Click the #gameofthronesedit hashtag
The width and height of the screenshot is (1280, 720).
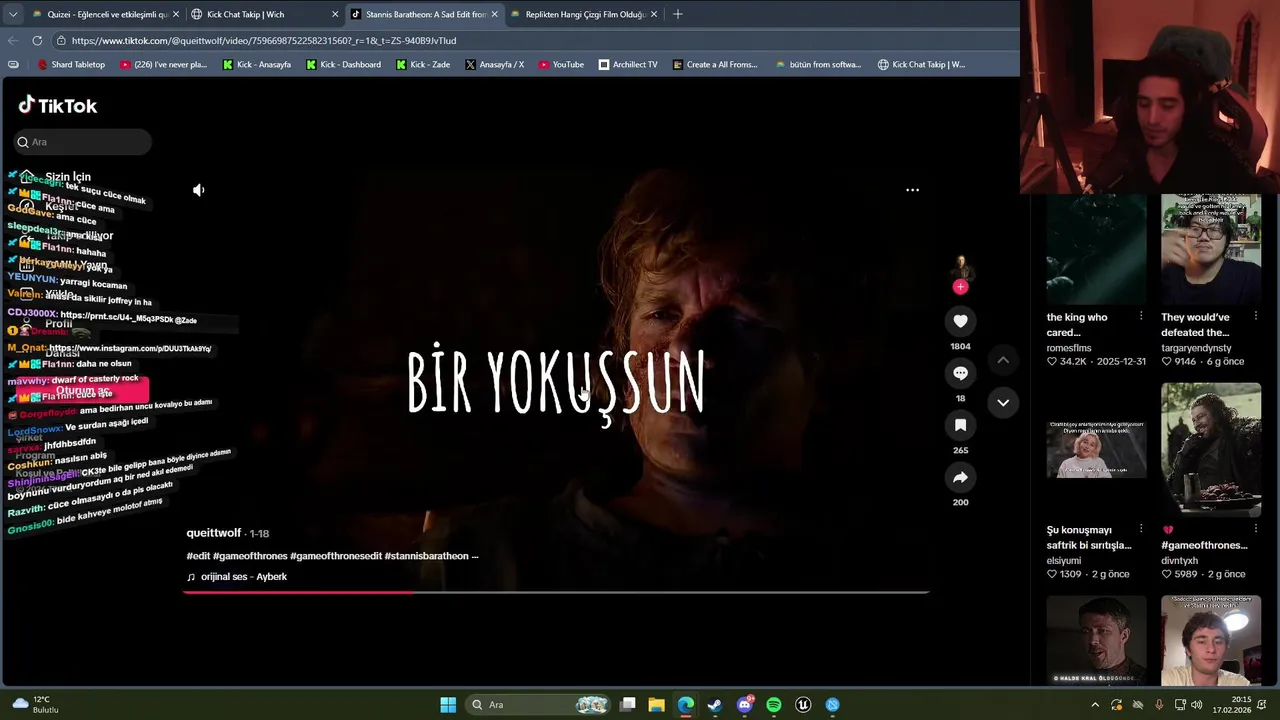[x=336, y=556]
